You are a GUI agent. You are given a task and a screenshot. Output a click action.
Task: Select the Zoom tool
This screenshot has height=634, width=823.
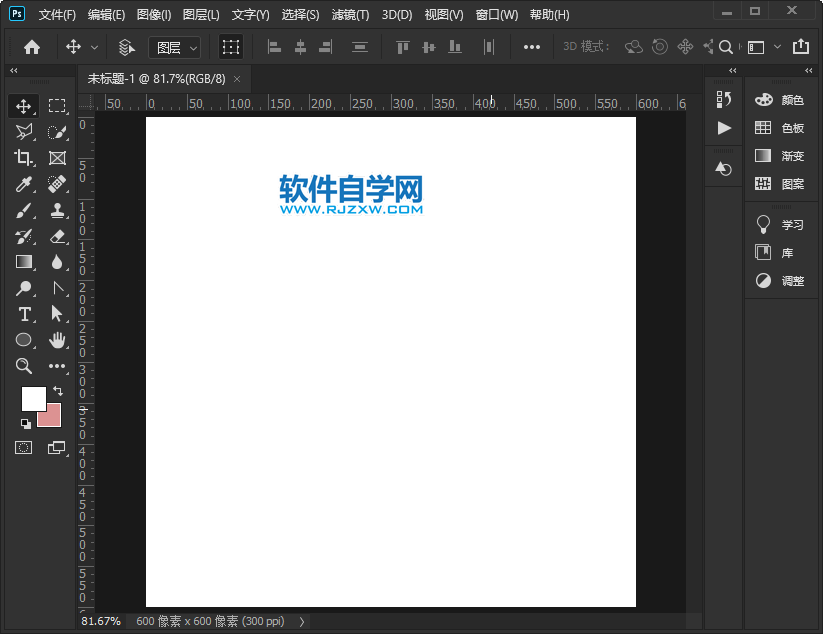click(x=24, y=366)
